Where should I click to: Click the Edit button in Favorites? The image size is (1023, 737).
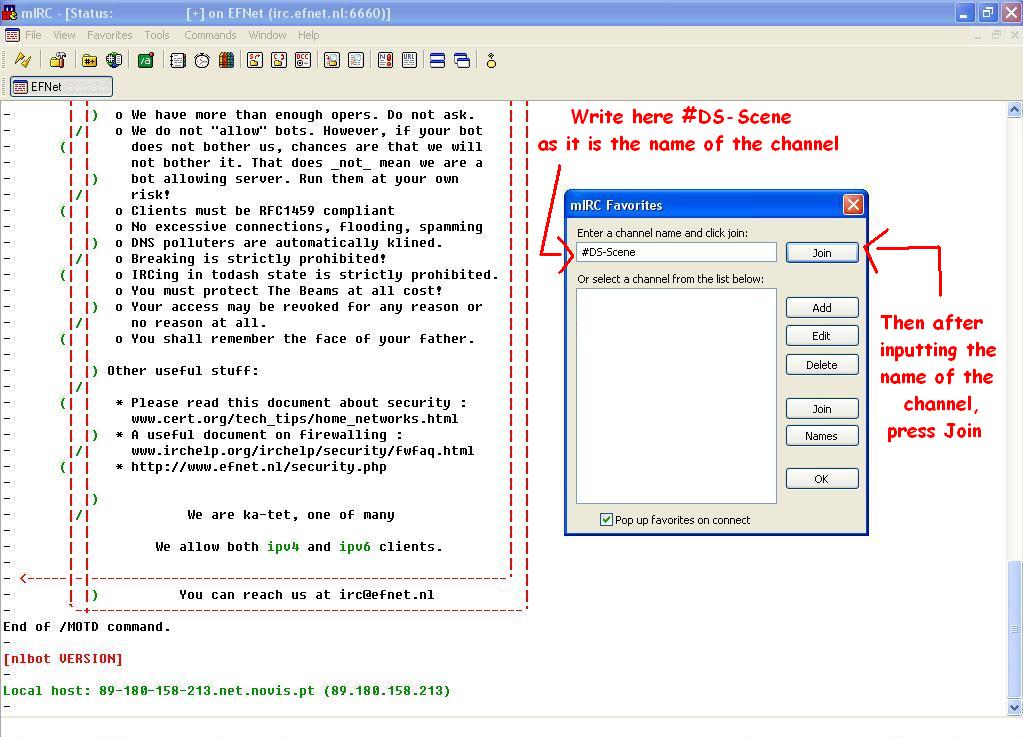(x=822, y=336)
